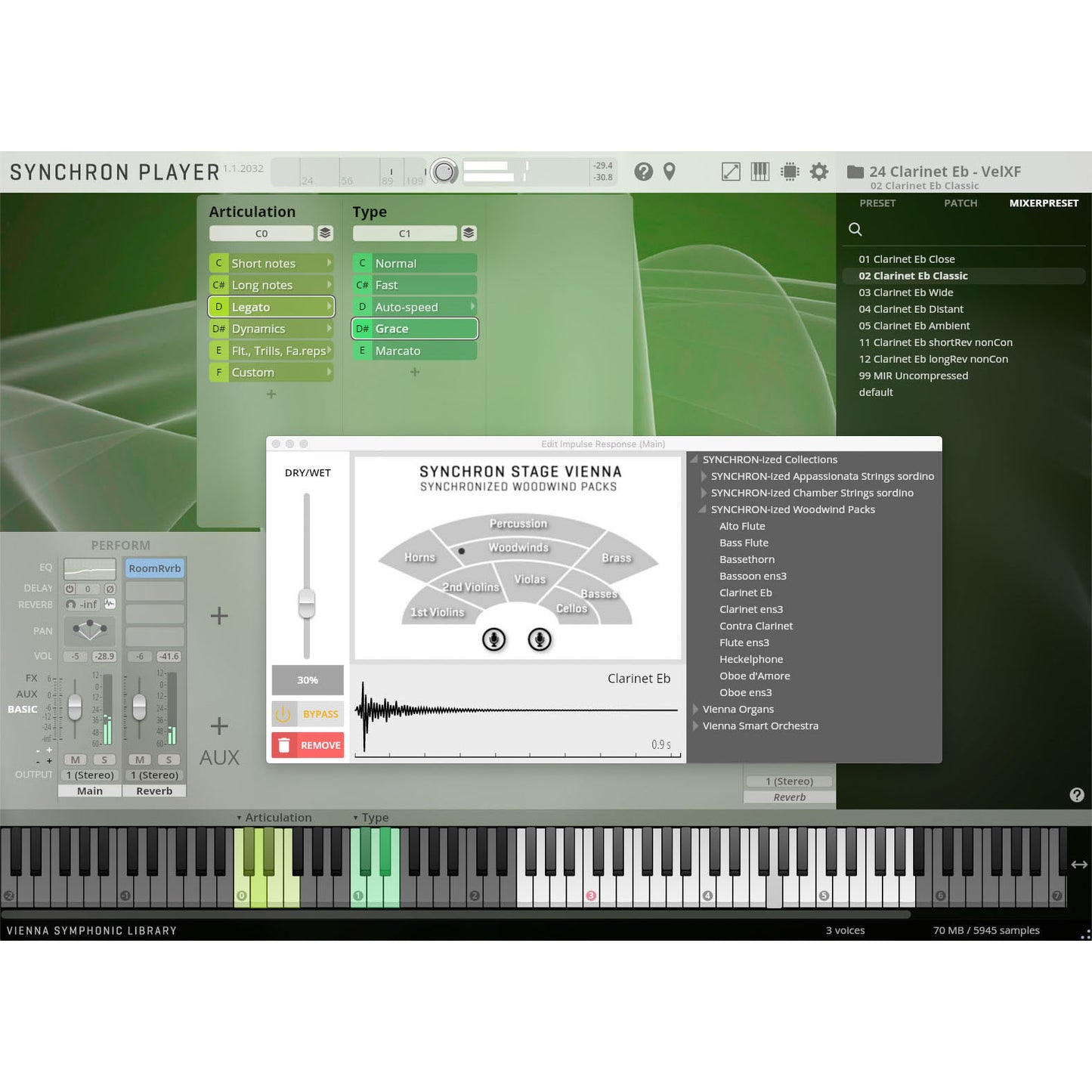
Task: Click the BYPASS button
Action: point(308,713)
